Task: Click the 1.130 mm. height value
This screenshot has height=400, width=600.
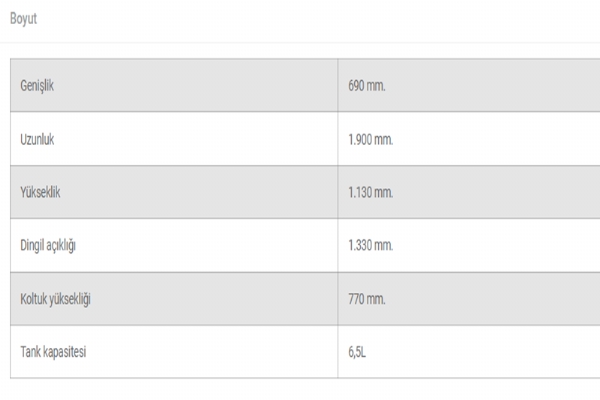Action: 371,192
